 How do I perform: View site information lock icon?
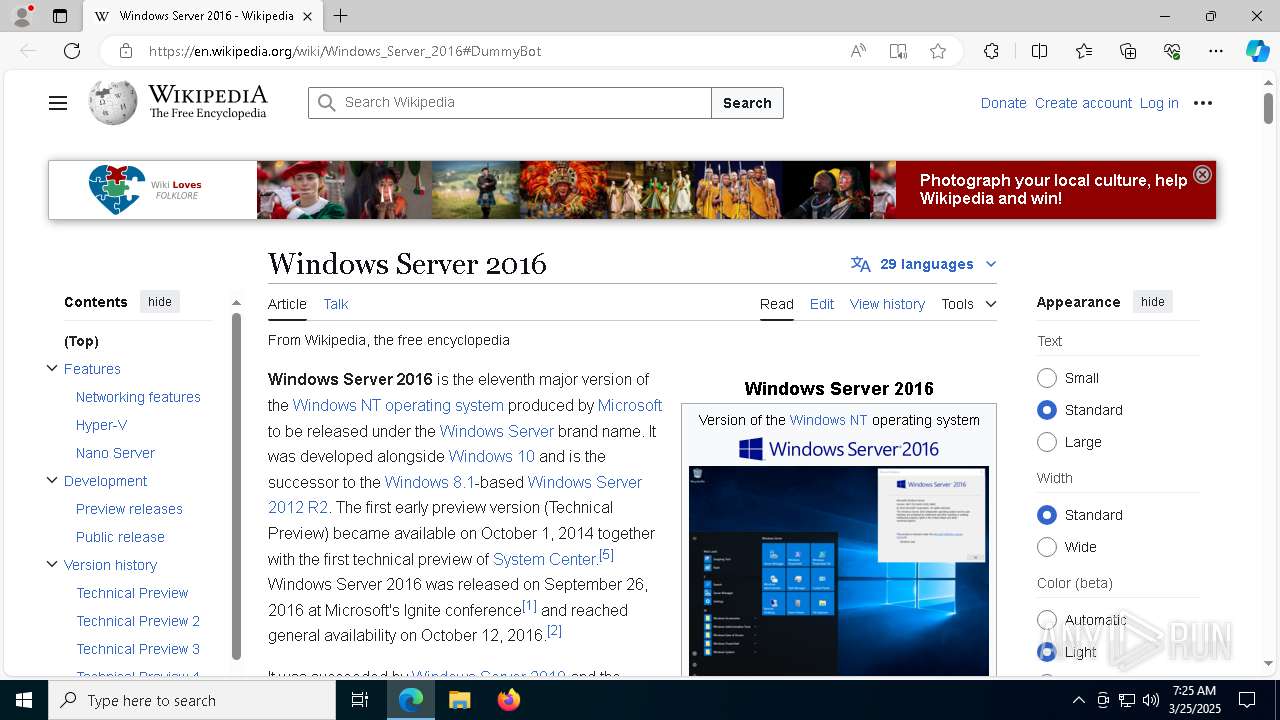point(126,51)
